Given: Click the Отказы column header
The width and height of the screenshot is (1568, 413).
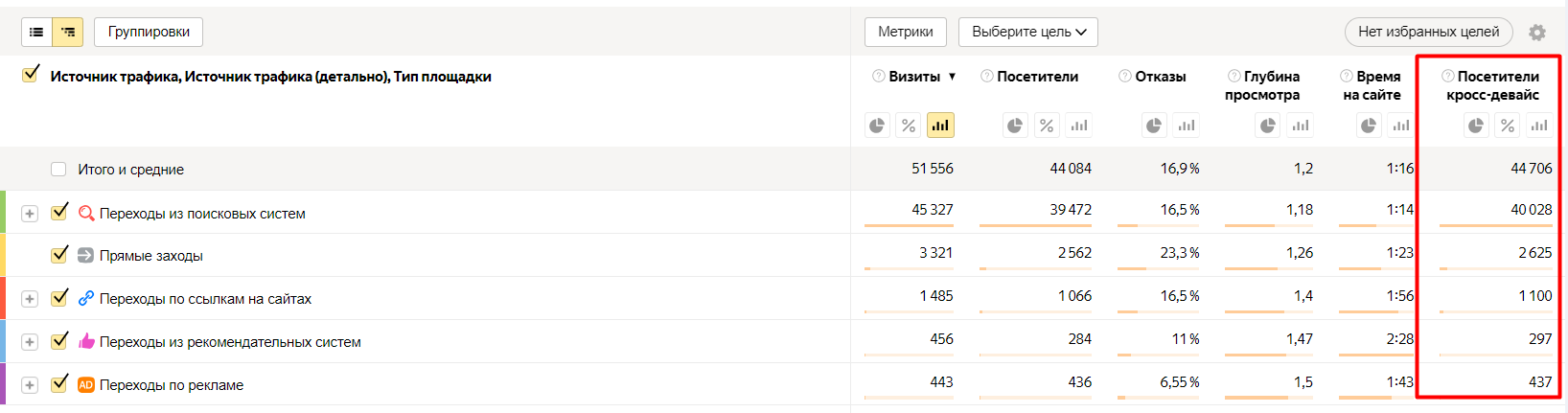Looking at the screenshot, I should click(1160, 77).
